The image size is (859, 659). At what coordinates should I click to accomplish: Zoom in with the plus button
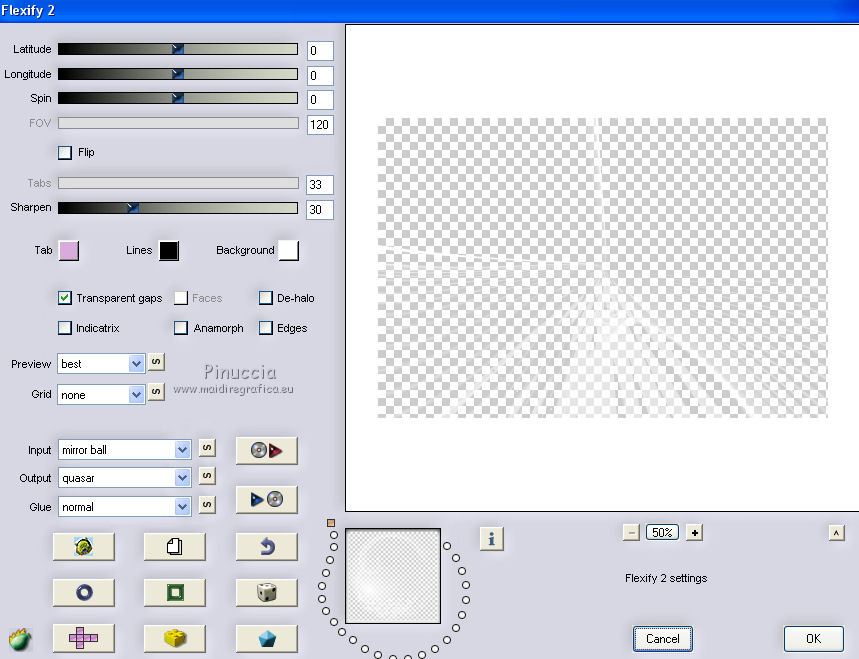[x=695, y=532]
